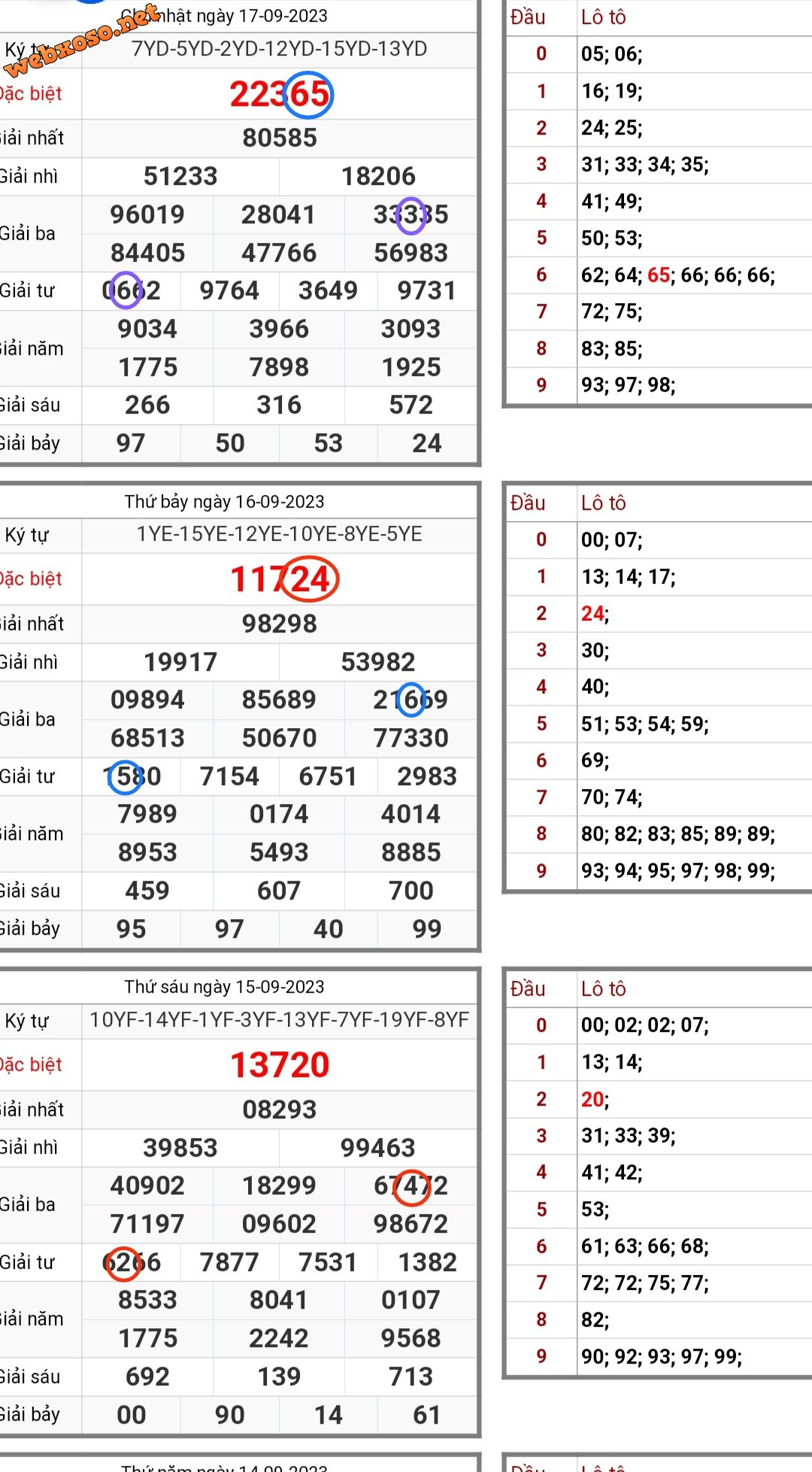
Task: Select lô tô row "93; 97; 98;"
Action: click(x=628, y=386)
